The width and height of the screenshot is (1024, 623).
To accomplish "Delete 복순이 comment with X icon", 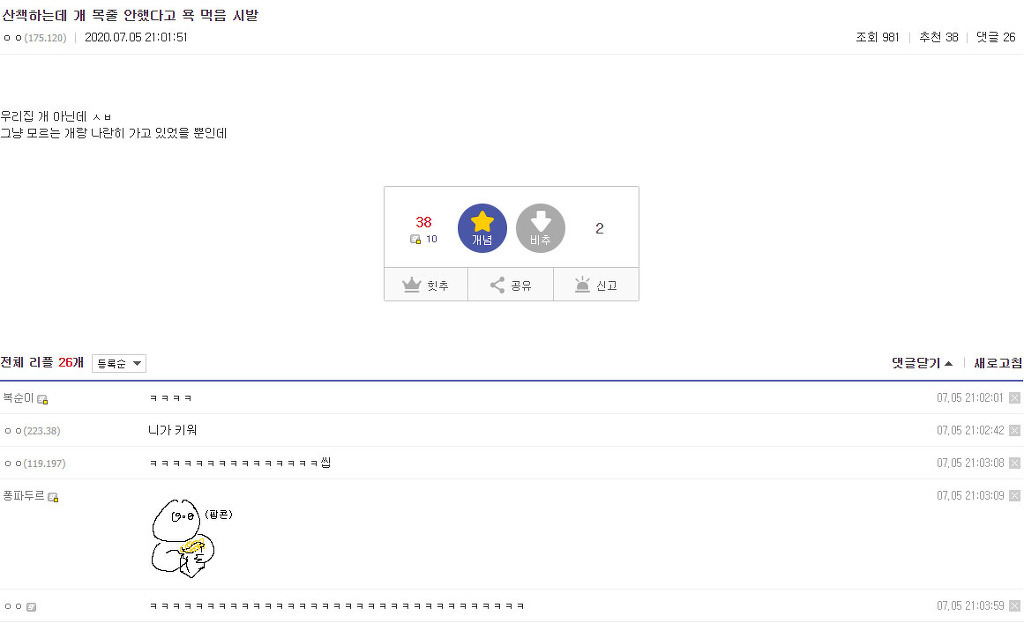I will coord(1014,398).
